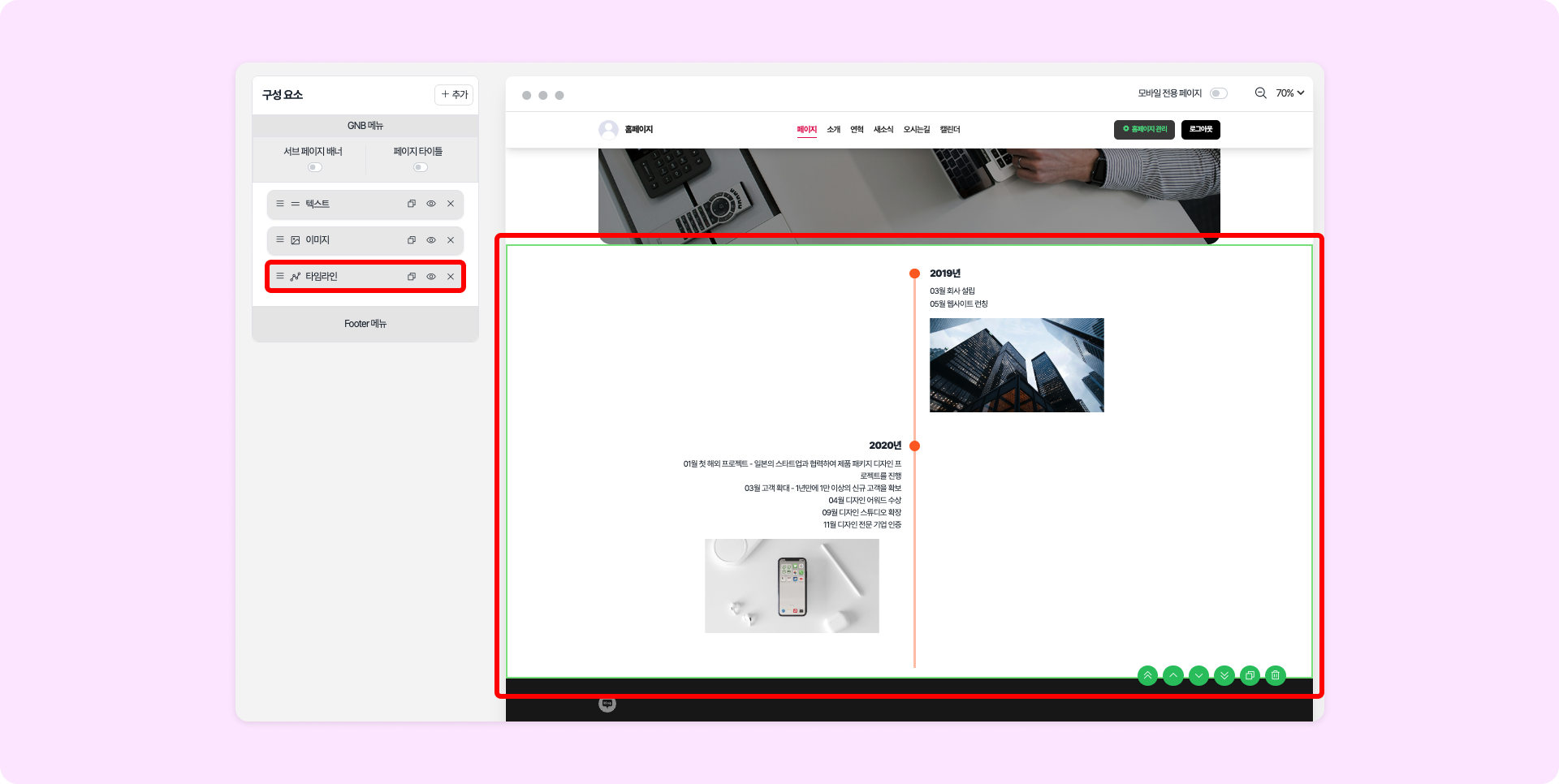1559x784 pixels.
Task: Grab the drag handle of 텍스트 row
Action: pyautogui.click(x=280, y=204)
